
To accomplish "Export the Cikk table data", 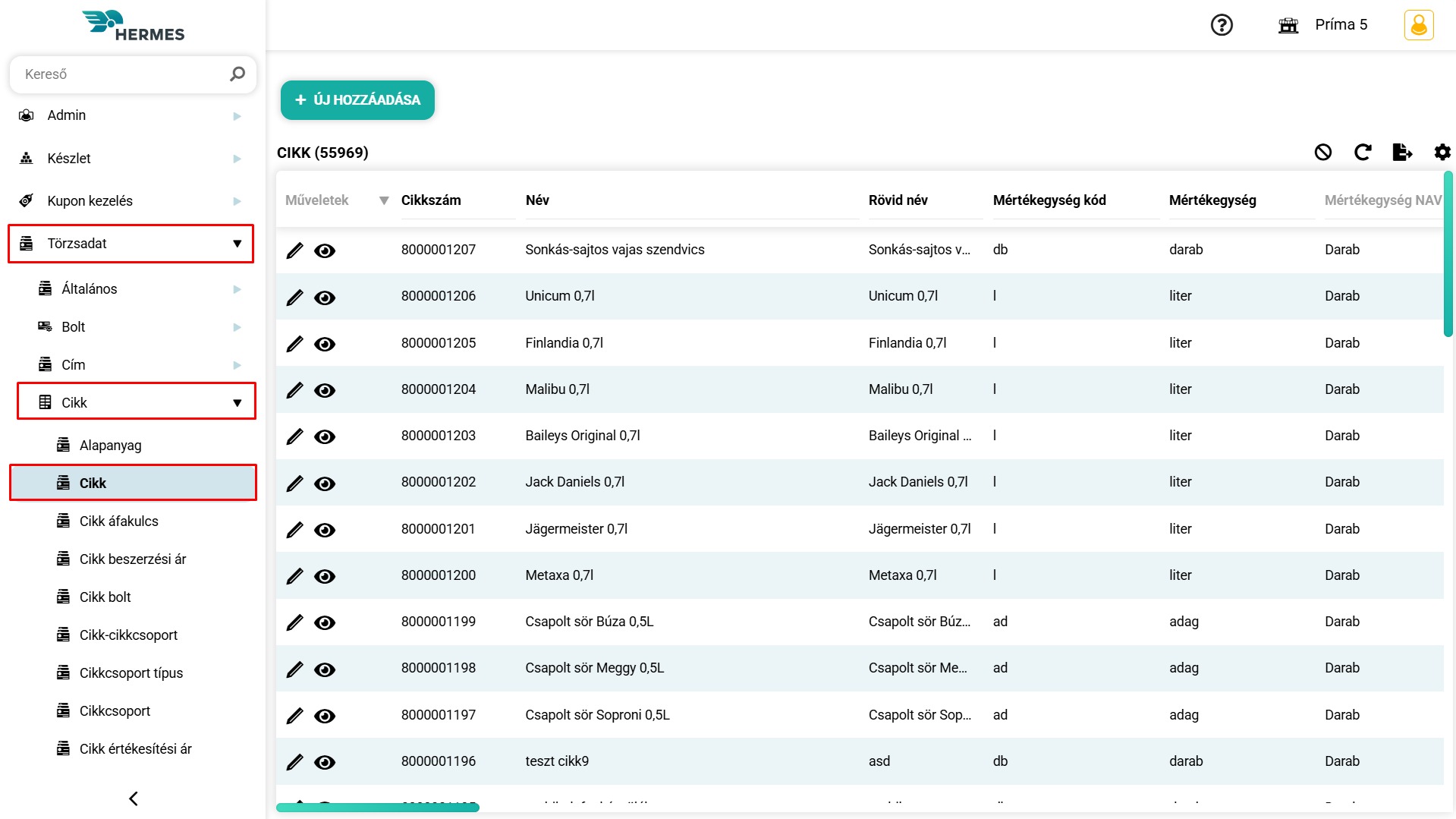I will point(1402,153).
